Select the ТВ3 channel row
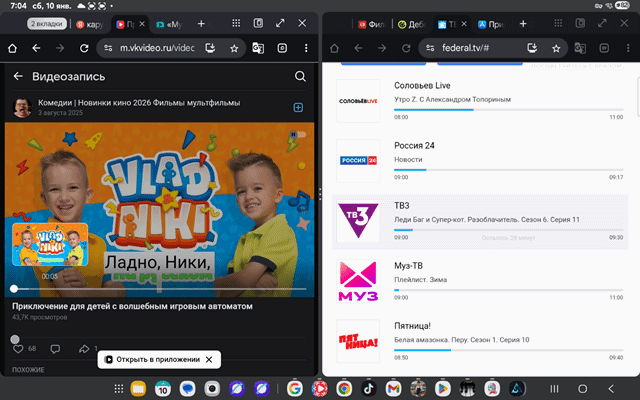This screenshot has height=400, width=640. coord(480,220)
